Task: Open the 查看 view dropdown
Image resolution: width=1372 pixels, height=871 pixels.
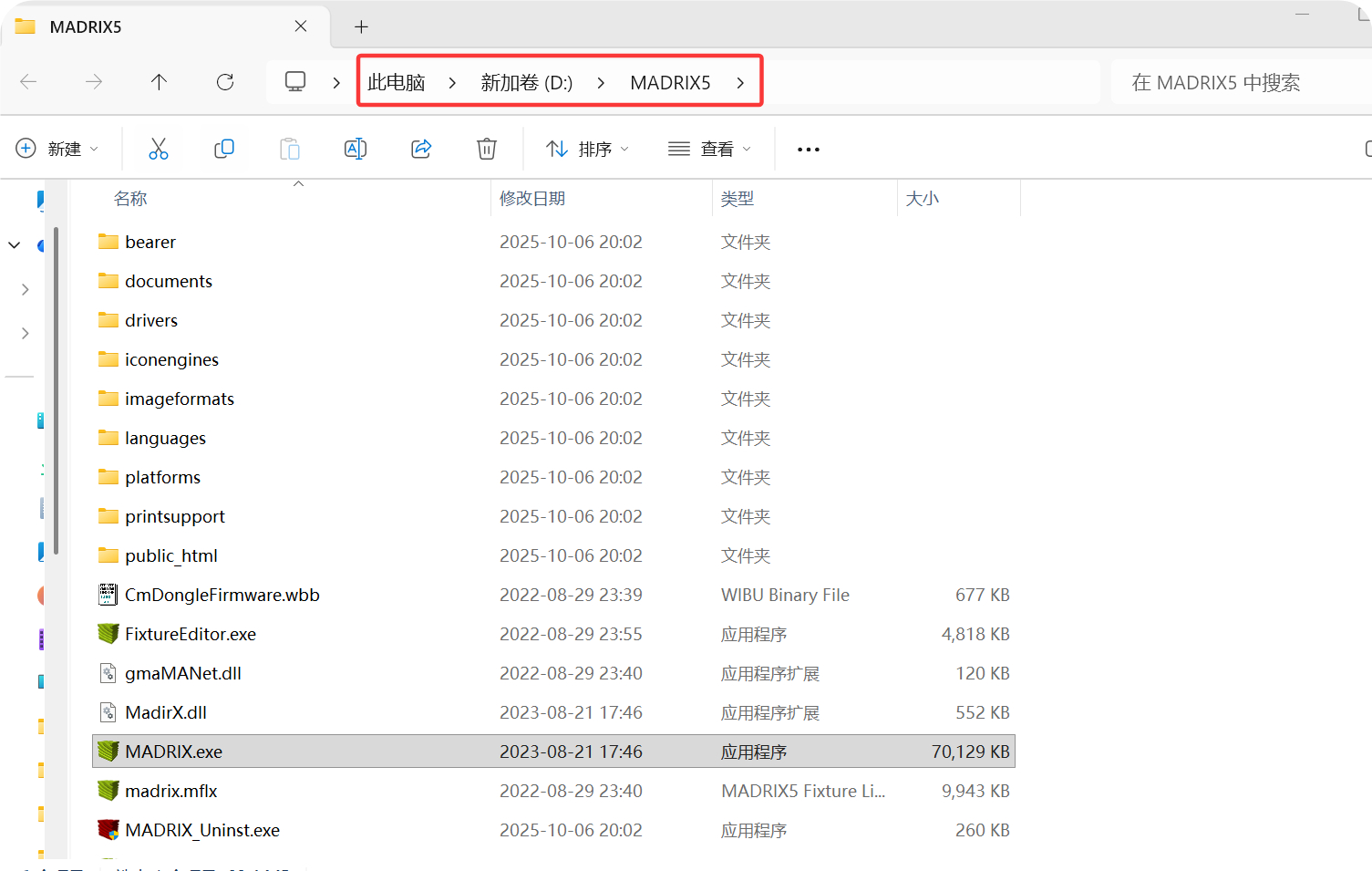Action: coord(709,149)
